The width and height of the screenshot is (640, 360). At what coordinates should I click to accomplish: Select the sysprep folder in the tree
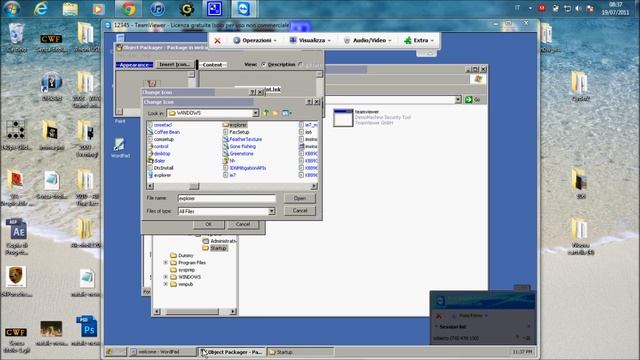182,270
